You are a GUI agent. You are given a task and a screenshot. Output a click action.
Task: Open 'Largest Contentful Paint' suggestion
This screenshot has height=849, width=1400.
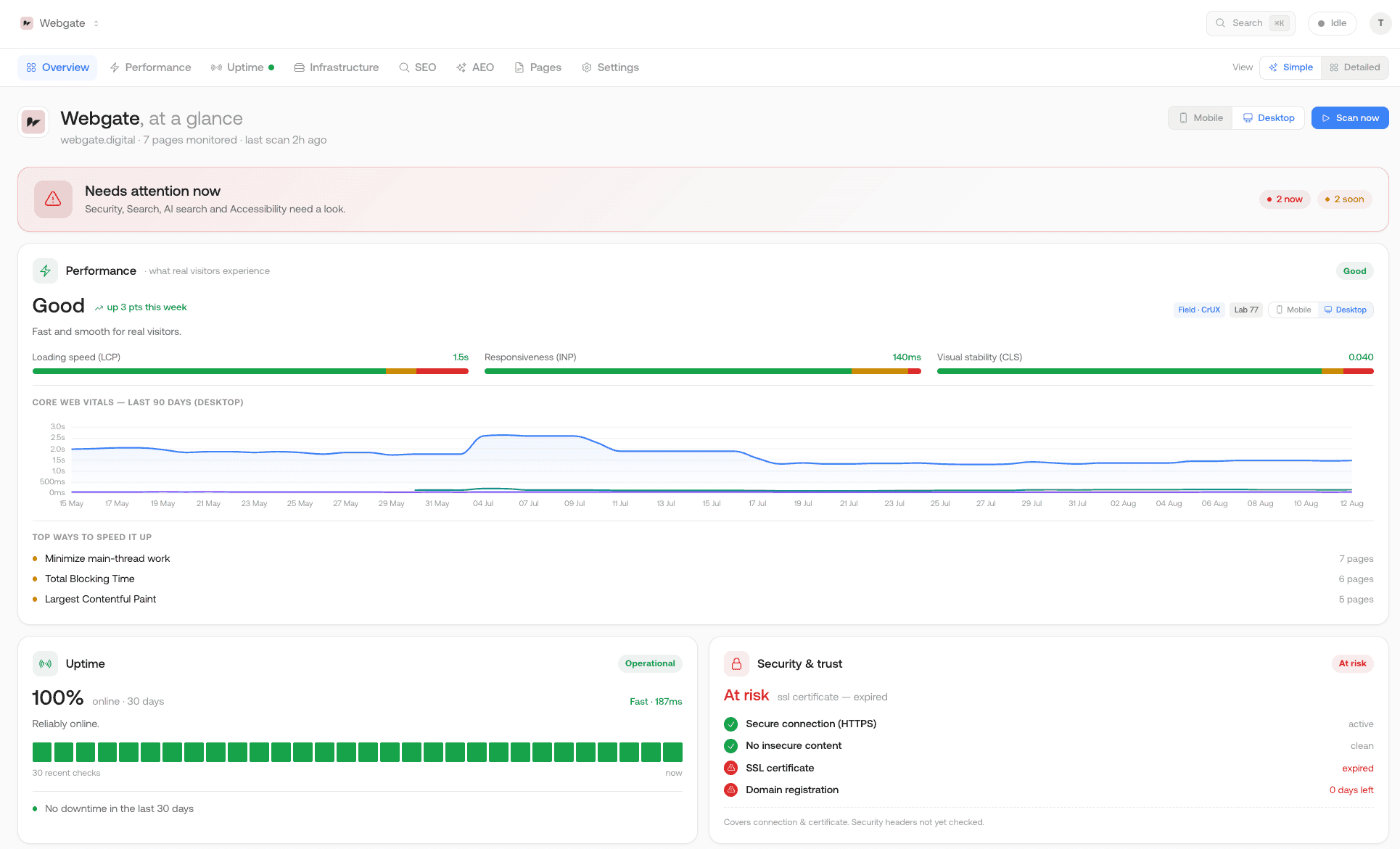[101, 599]
